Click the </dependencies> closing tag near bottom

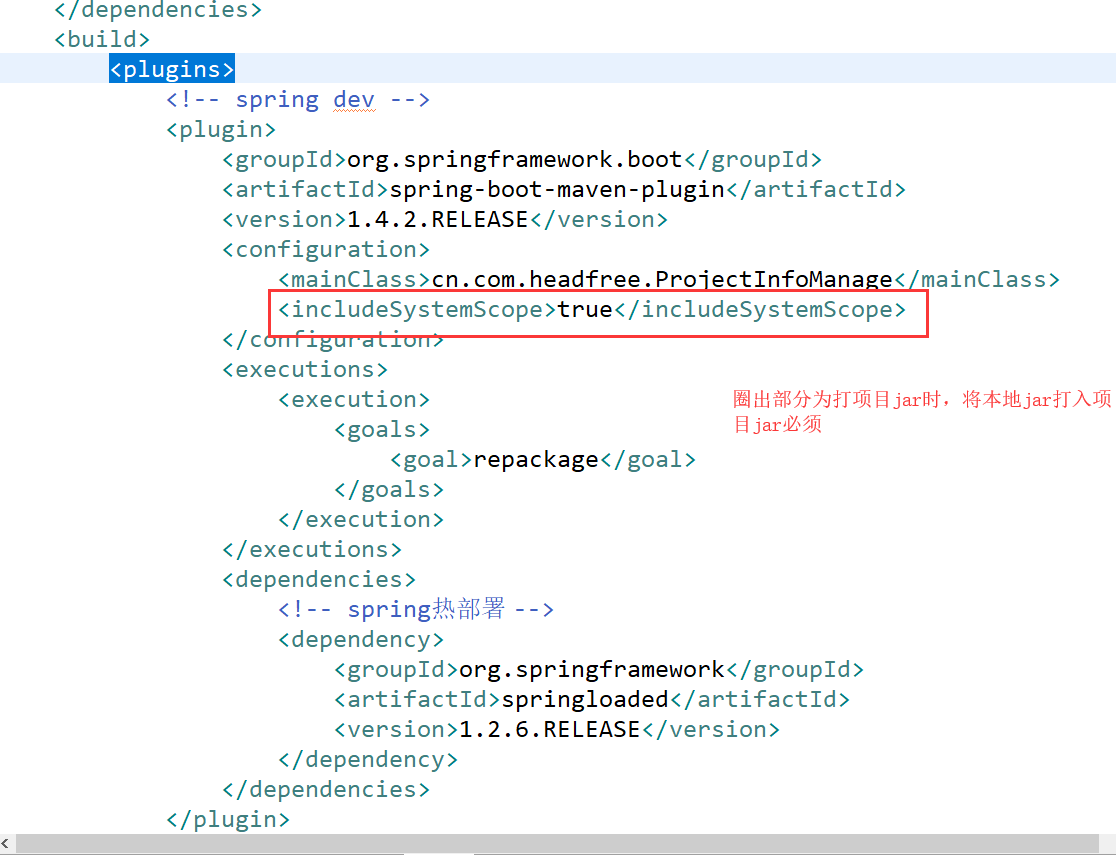point(326,790)
